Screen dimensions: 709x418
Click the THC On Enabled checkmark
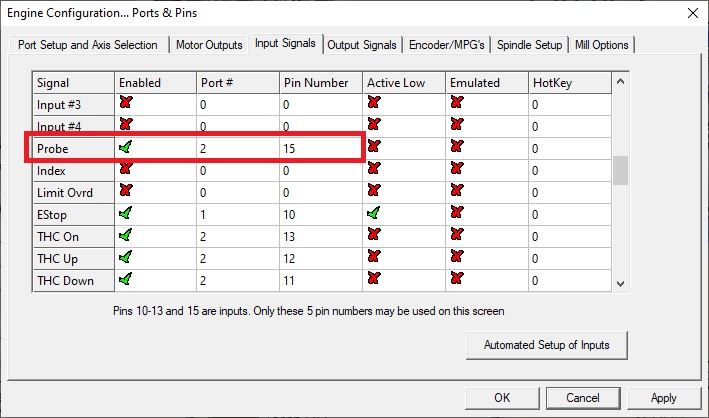125,236
